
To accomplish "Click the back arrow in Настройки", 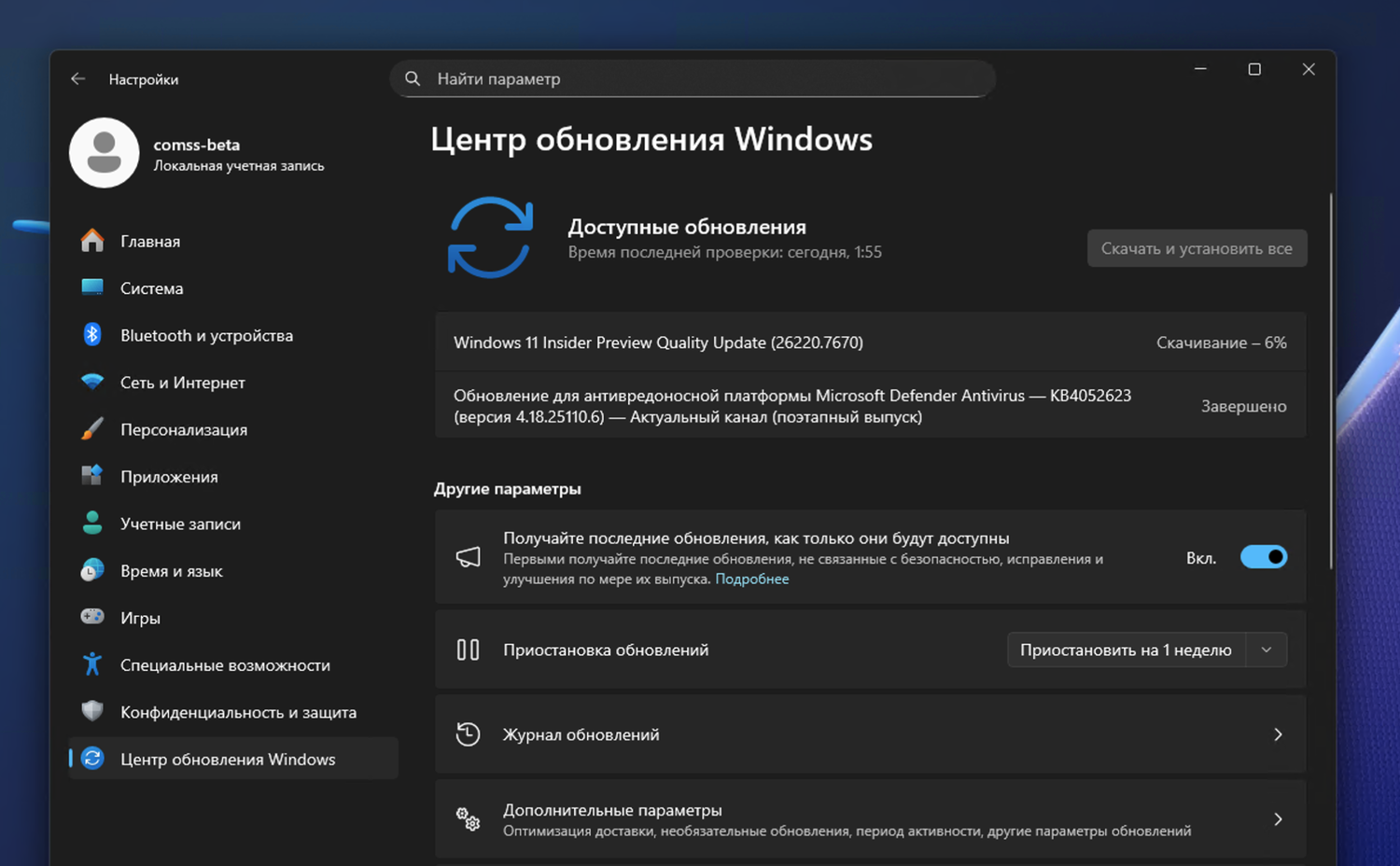I will [x=77, y=79].
